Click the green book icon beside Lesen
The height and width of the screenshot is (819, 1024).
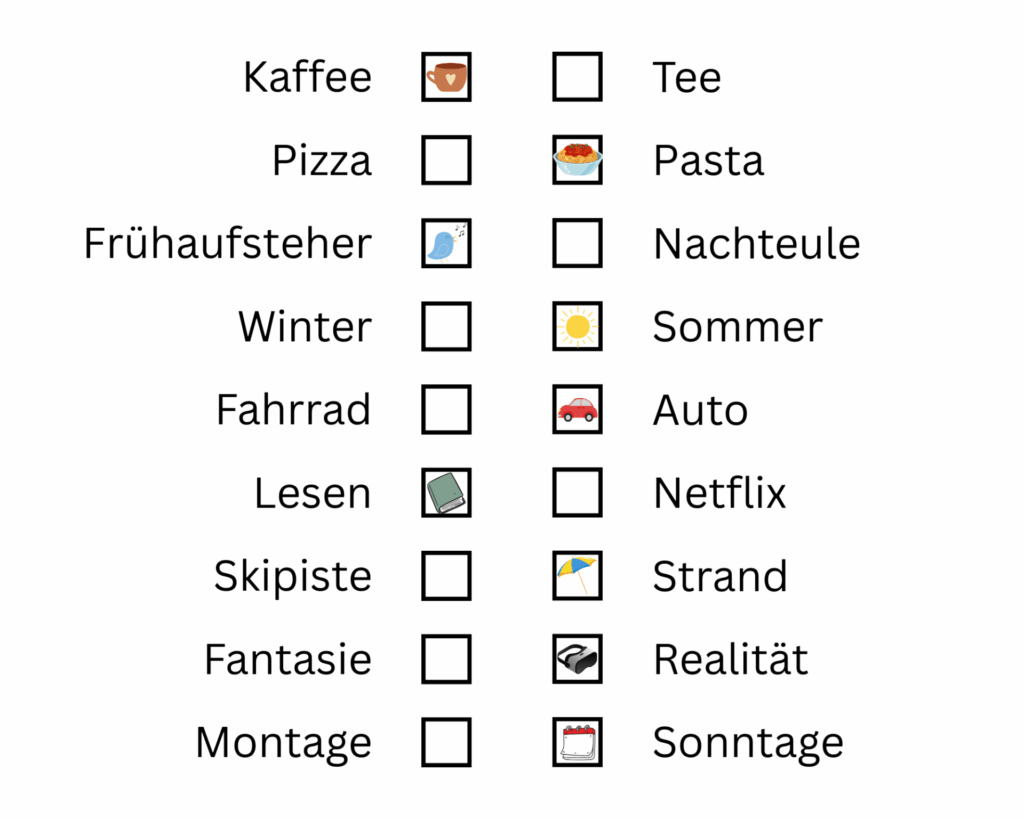446,493
